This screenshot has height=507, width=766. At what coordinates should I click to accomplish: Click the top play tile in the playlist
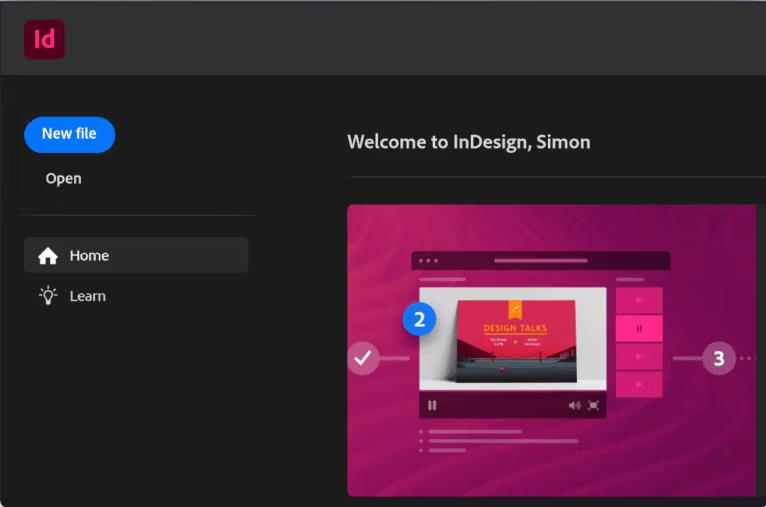click(639, 300)
